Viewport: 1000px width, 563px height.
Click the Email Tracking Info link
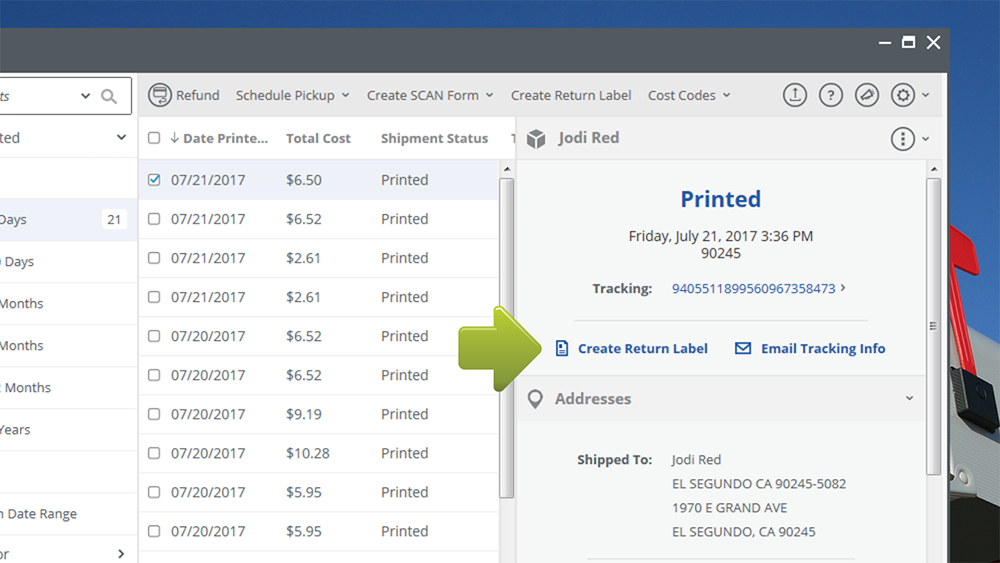[822, 348]
